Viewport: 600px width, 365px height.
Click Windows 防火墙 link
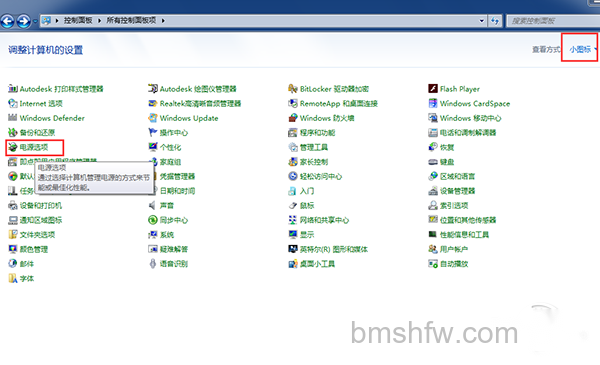click(327, 118)
